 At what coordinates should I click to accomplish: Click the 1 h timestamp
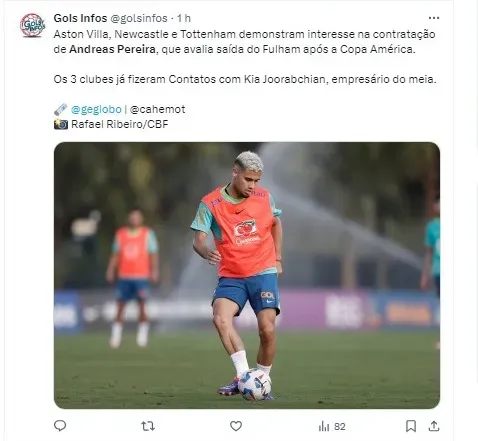(x=184, y=18)
